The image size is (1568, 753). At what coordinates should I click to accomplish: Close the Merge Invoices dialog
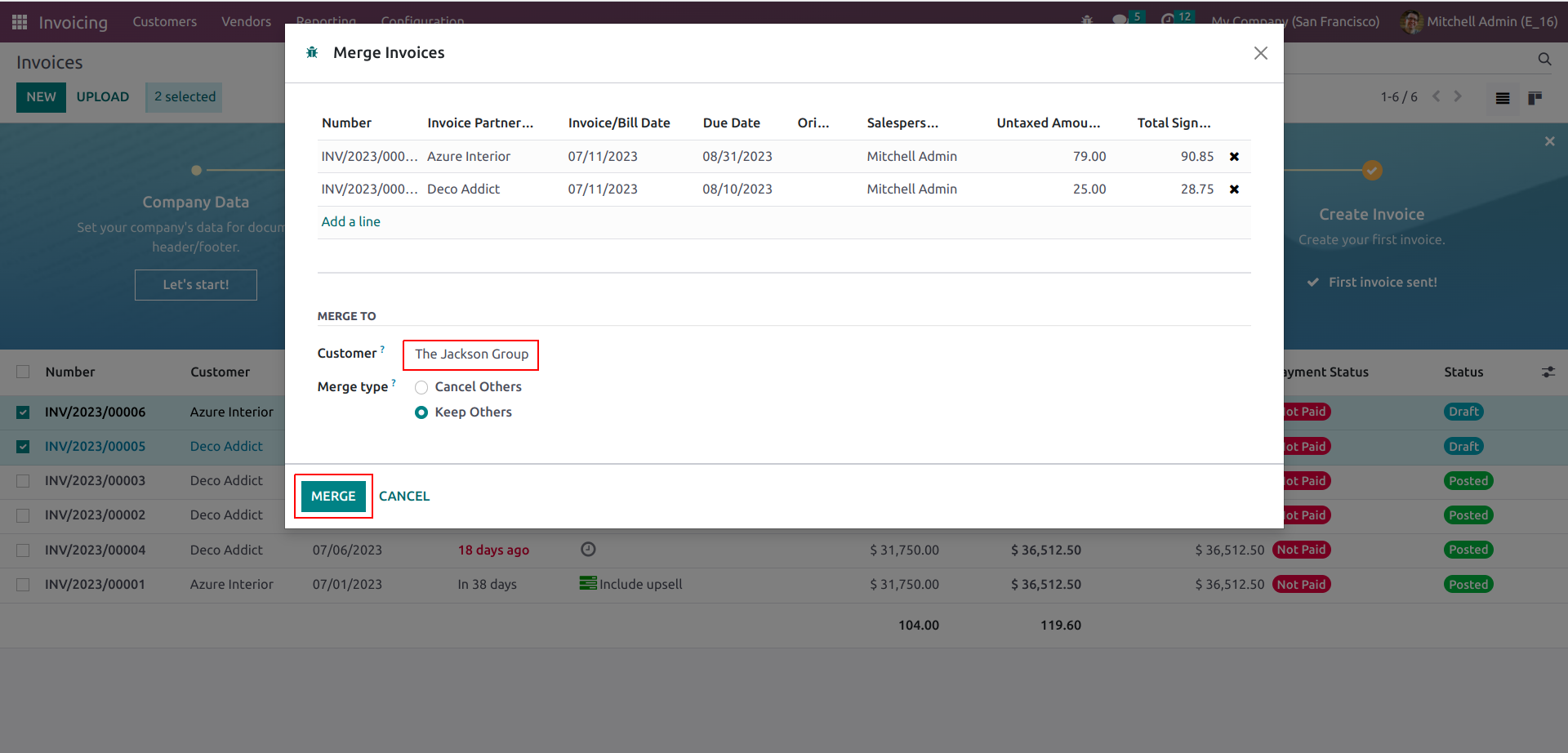click(x=1261, y=53)
